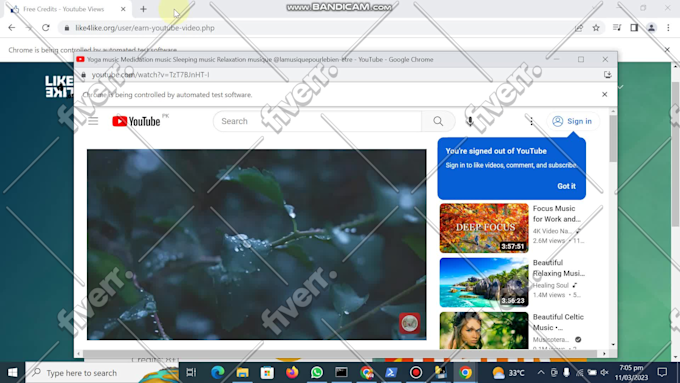Open Deep Focus video thumbnail

point(484,228)
